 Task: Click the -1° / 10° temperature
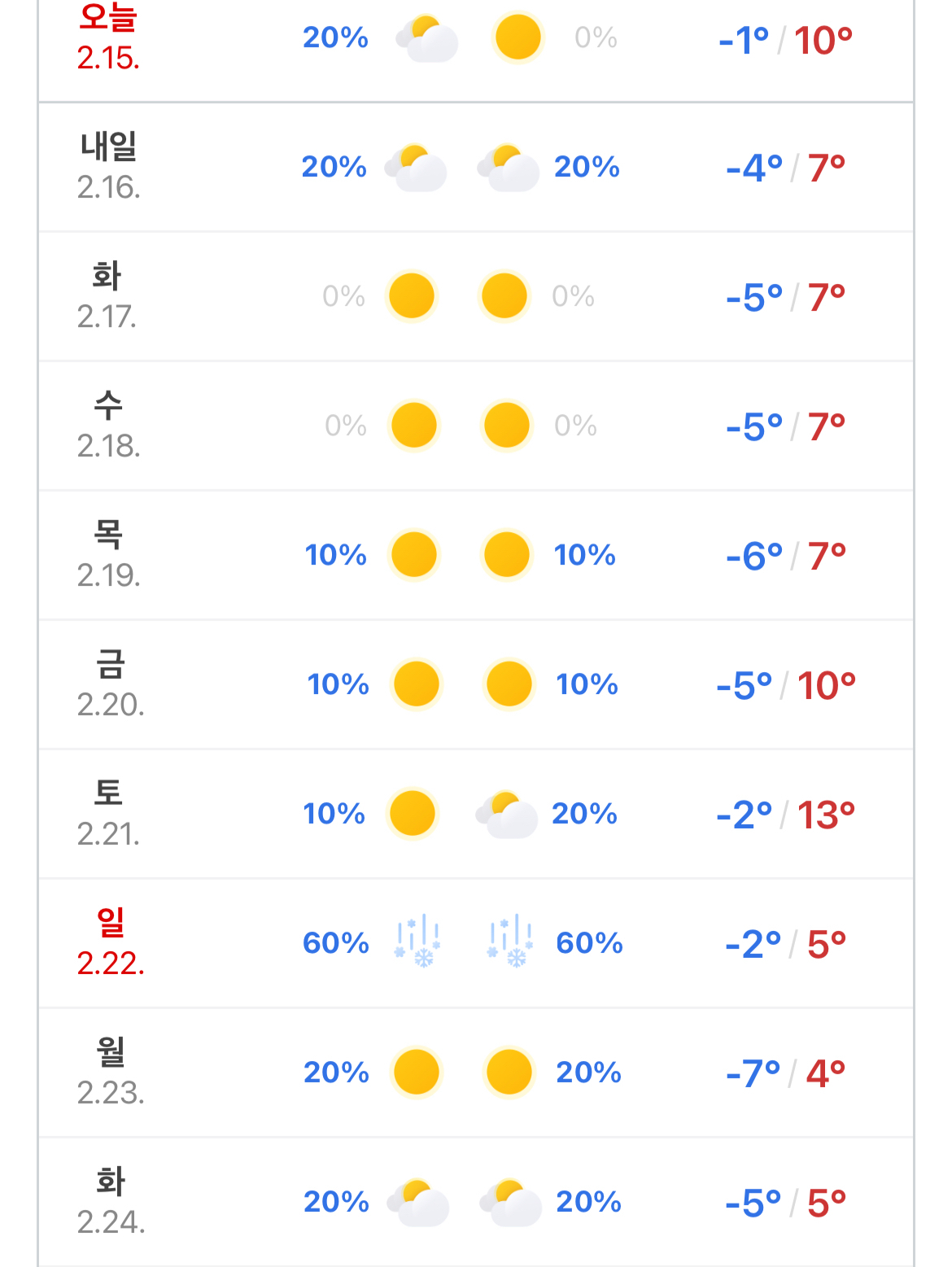coord(785,40)
